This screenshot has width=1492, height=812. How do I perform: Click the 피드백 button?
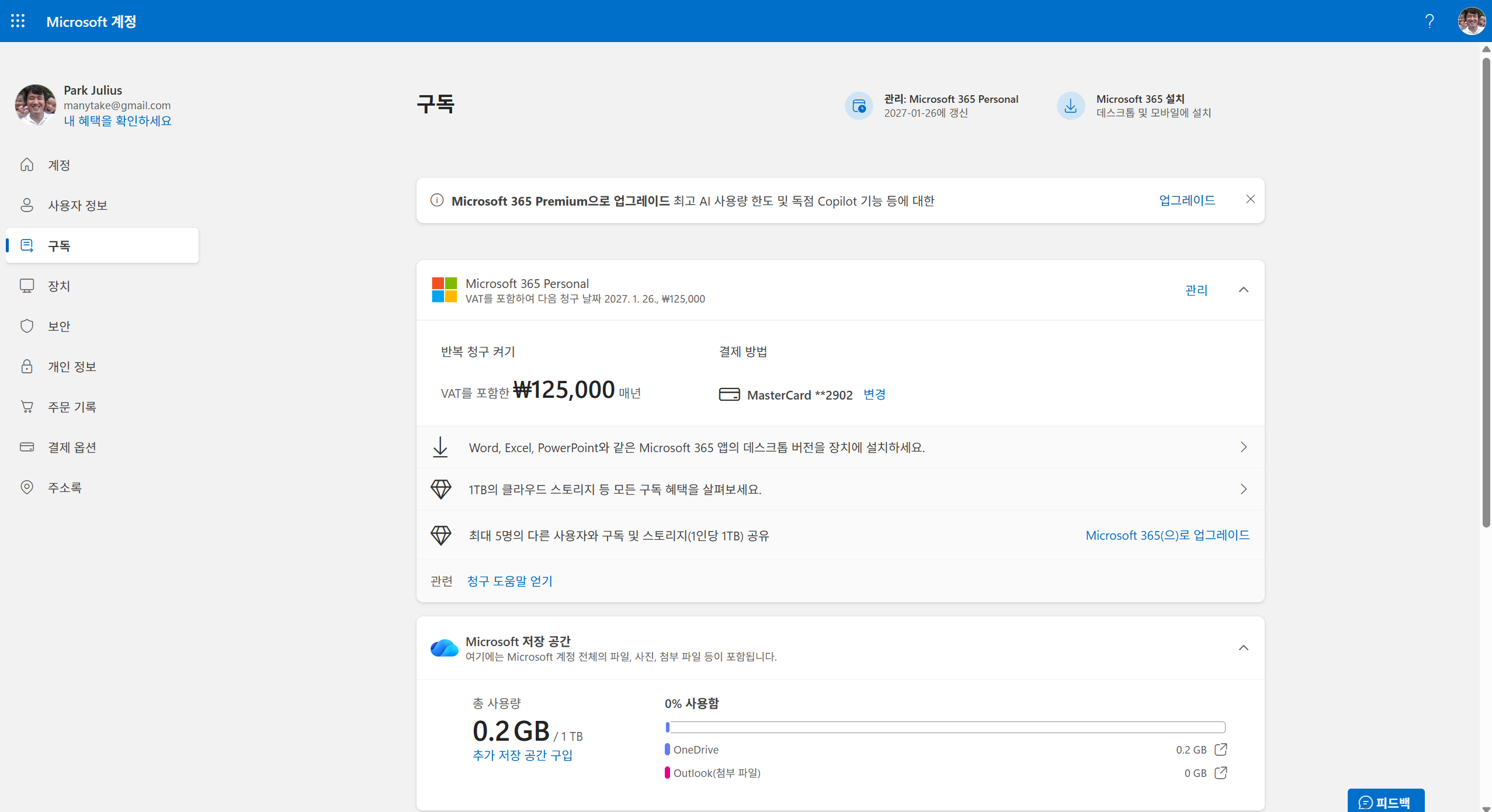[1386, 801]
